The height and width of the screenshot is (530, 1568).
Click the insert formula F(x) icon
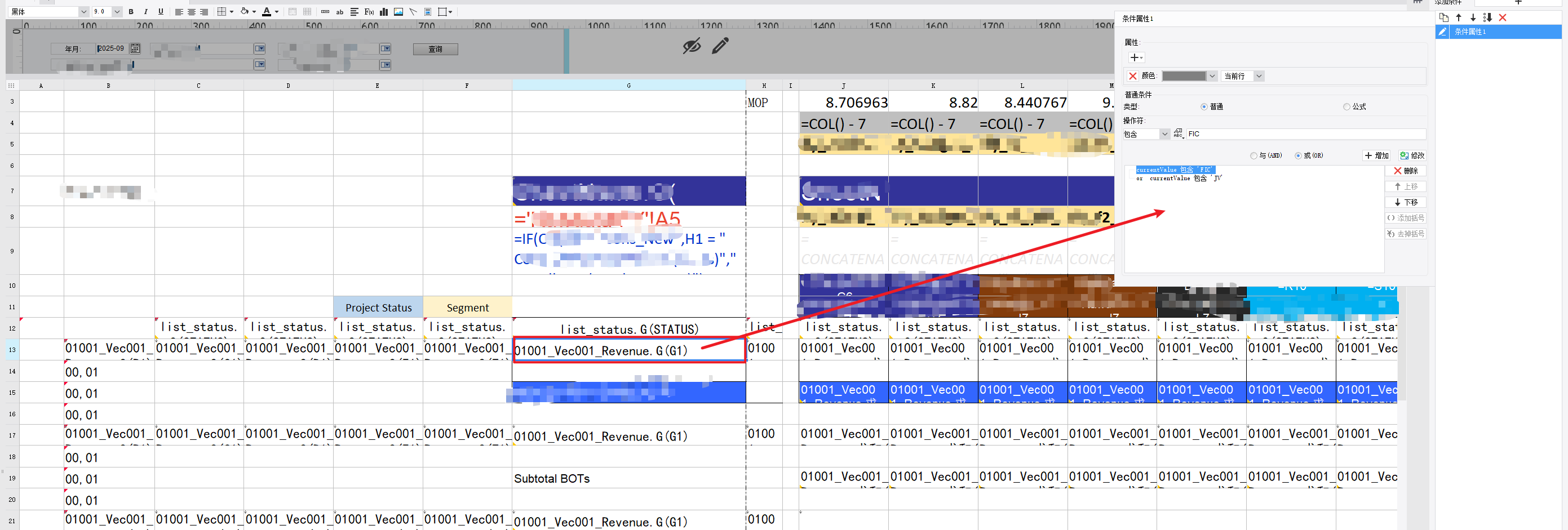point(369,12)
